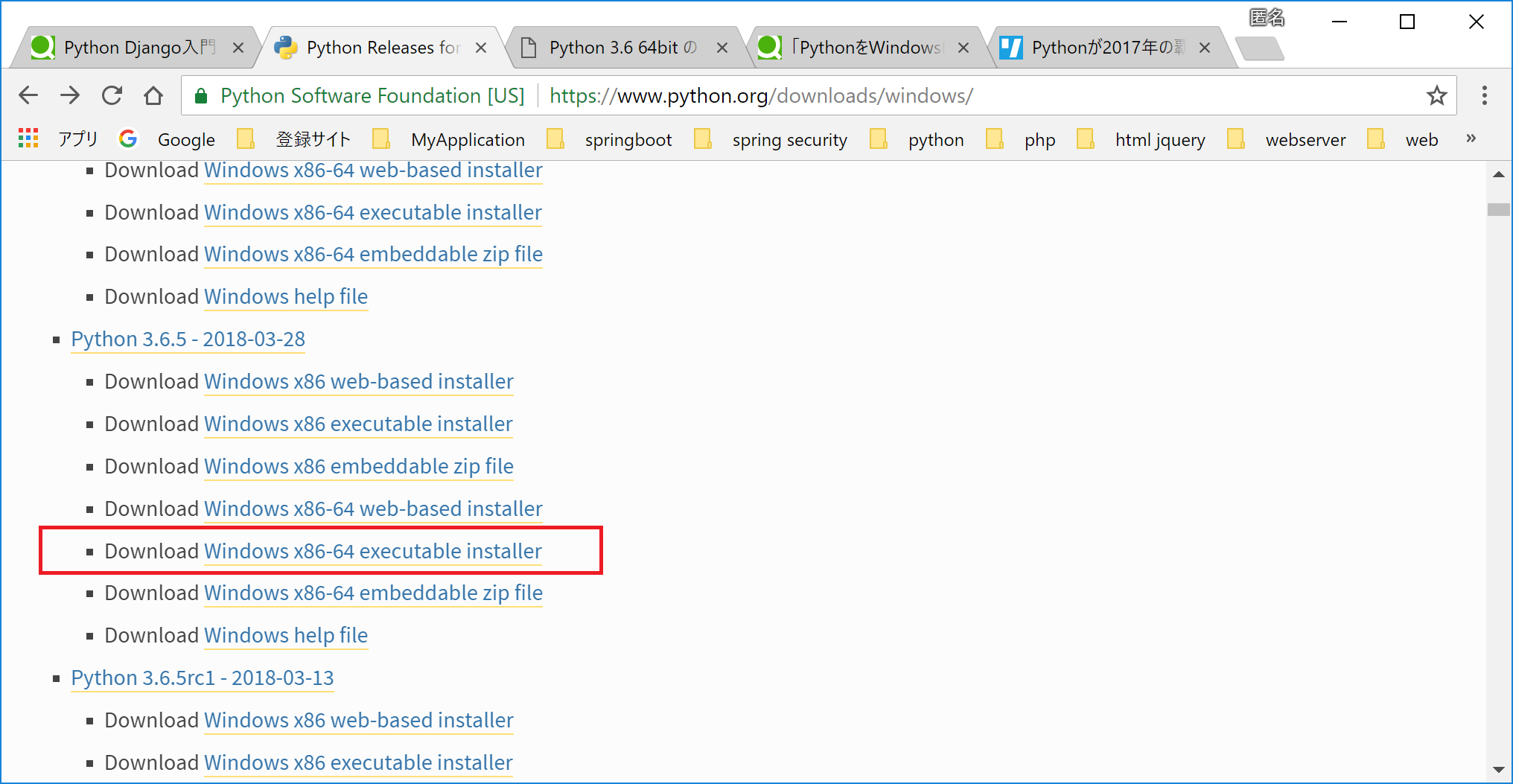Navigate back using the back arrow
Screen dimensions: 1513x784
(x=28, y=95)
